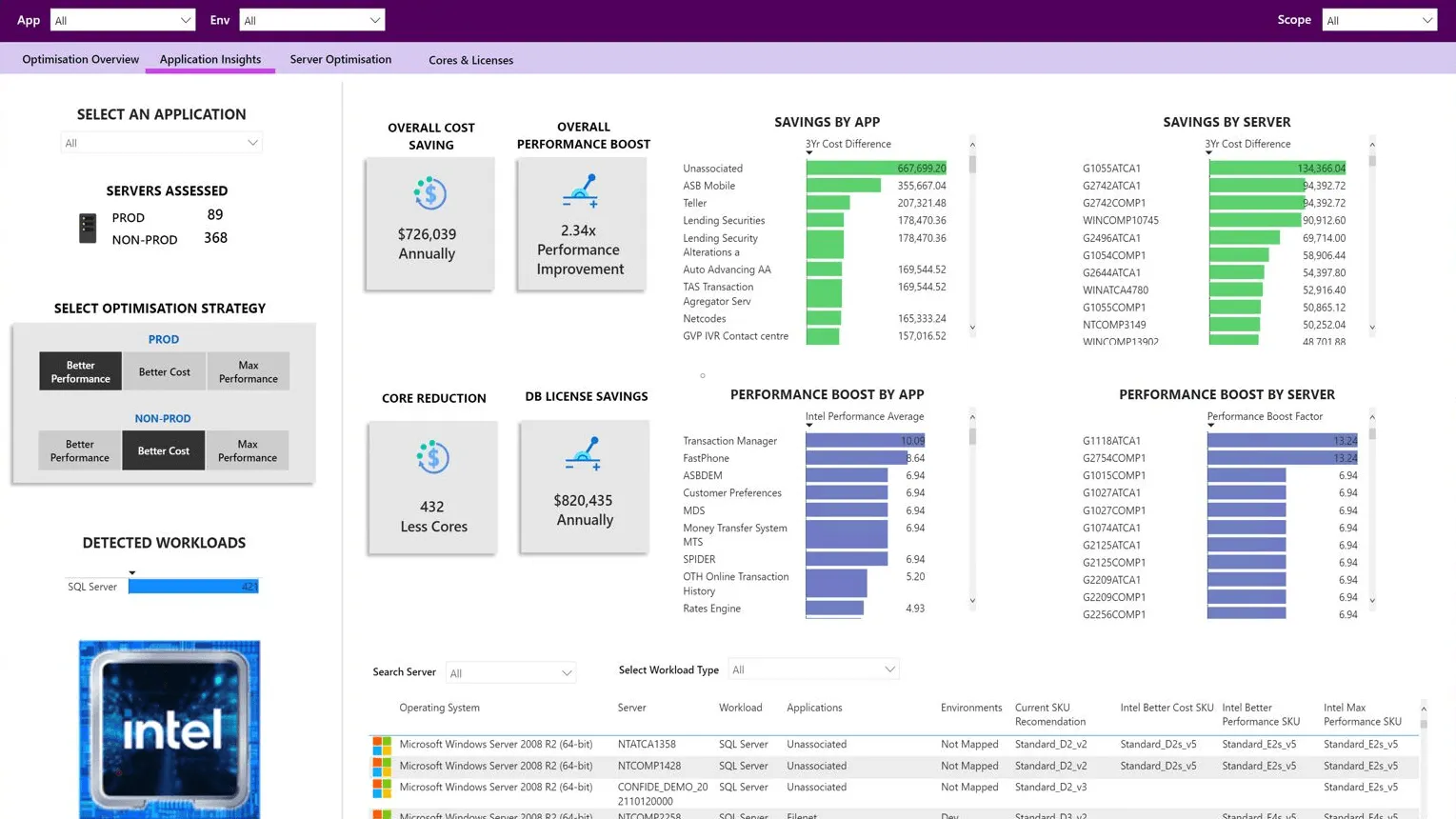The image size is (1456, 819).
Task: Click Rates Engine in Performance Boost by App
Action: click(x=711, y=609)
